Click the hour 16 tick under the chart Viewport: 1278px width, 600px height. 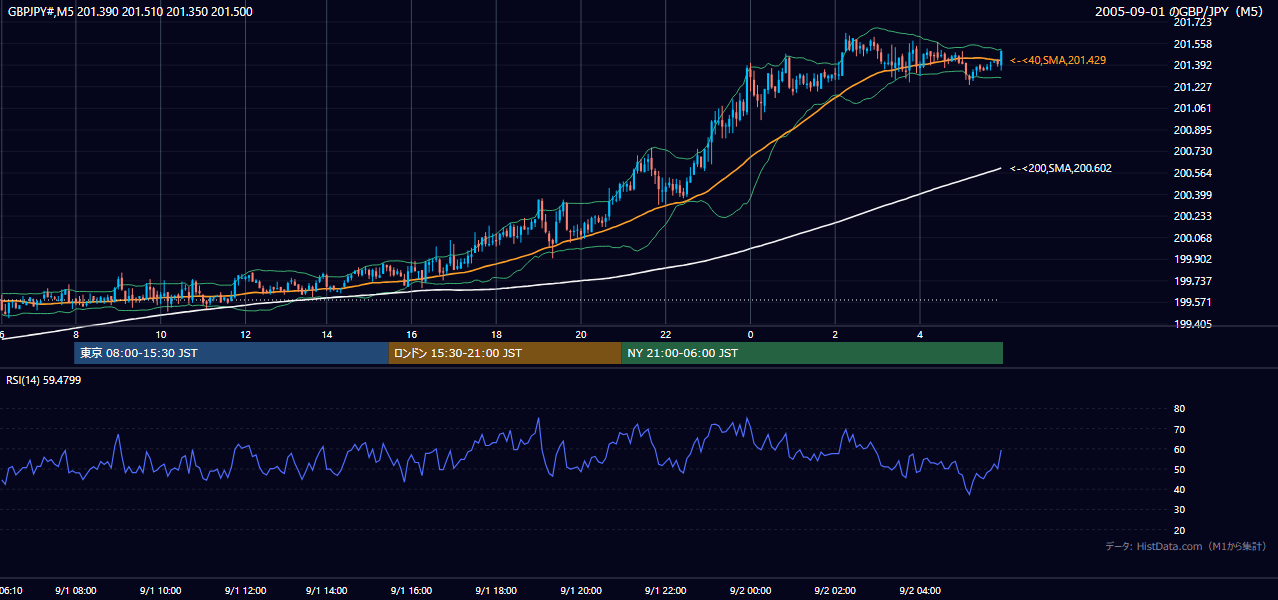click(412, 334)
